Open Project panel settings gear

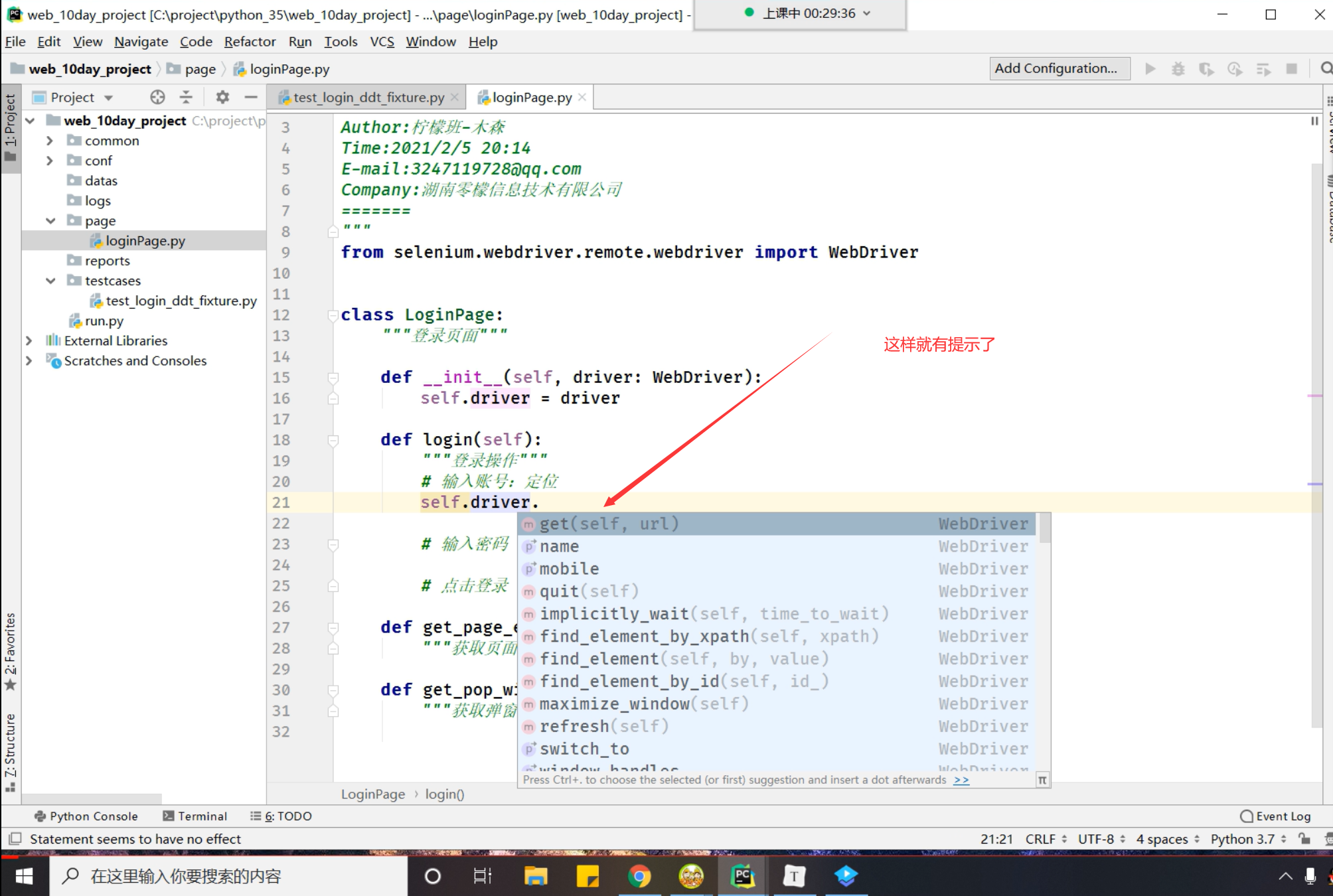coord(222,98)
